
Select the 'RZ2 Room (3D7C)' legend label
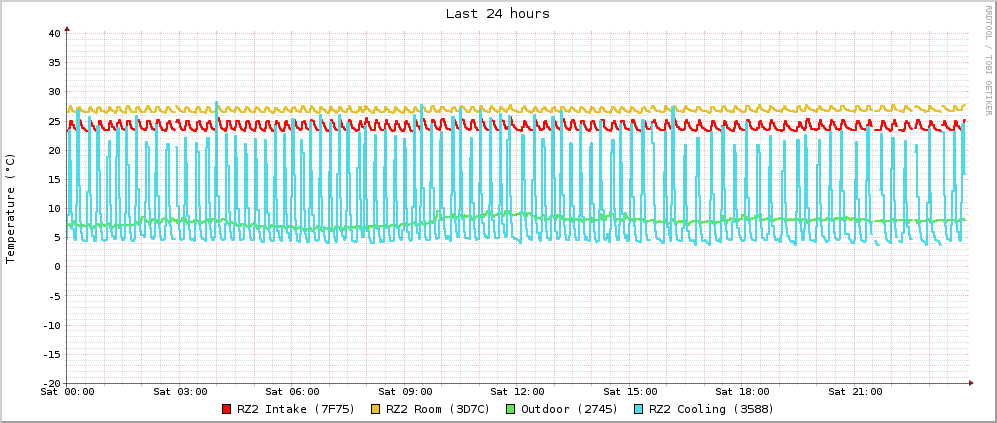pyautogui.click(x=438, y=409)
